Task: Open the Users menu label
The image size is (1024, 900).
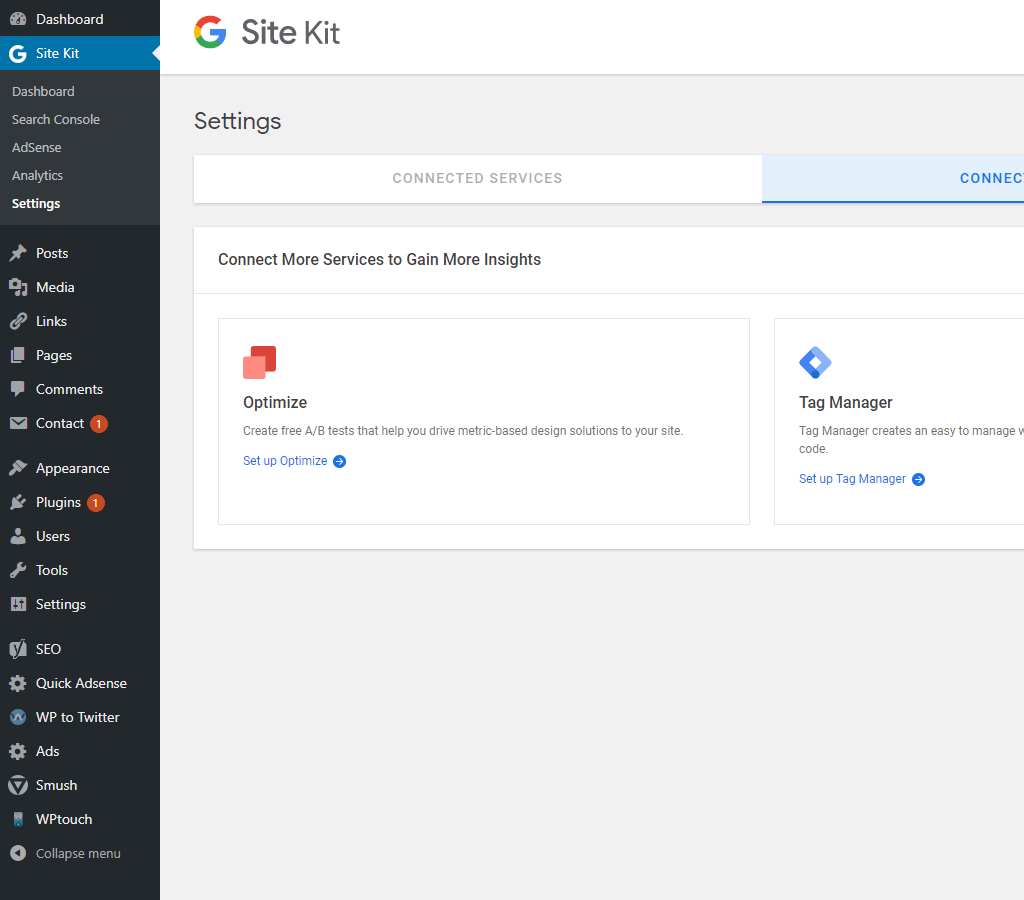Action: [53, 536]
